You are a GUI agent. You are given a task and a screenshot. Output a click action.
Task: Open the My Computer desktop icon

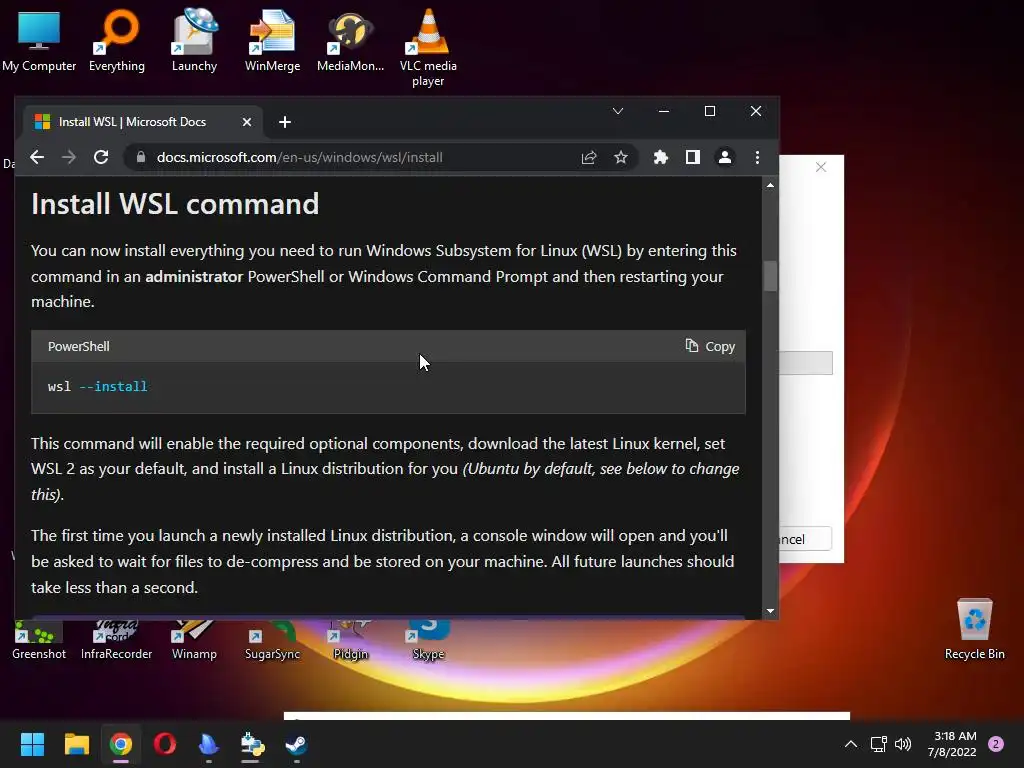(39, 40)
